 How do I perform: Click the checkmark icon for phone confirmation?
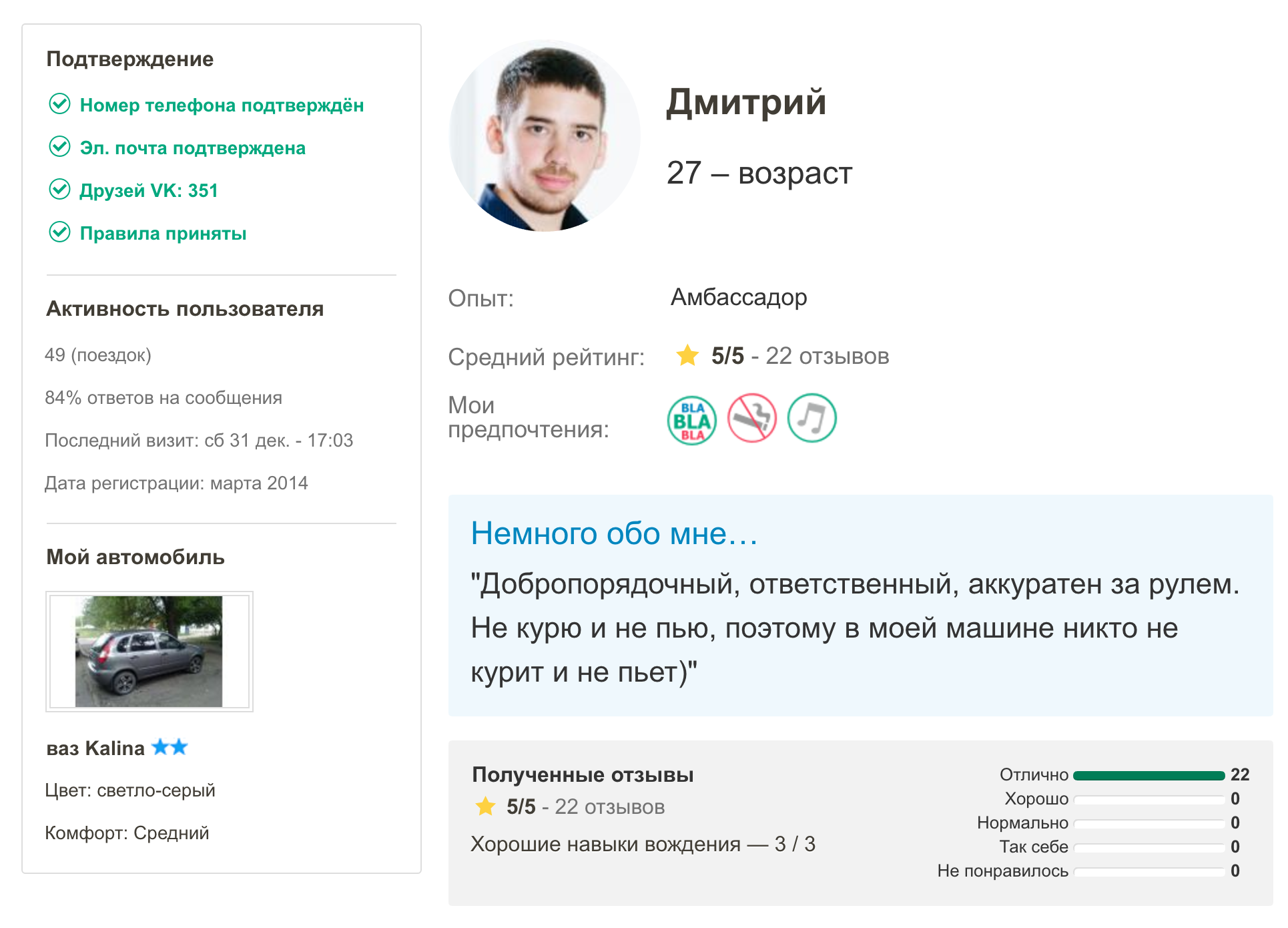point(60,103)
